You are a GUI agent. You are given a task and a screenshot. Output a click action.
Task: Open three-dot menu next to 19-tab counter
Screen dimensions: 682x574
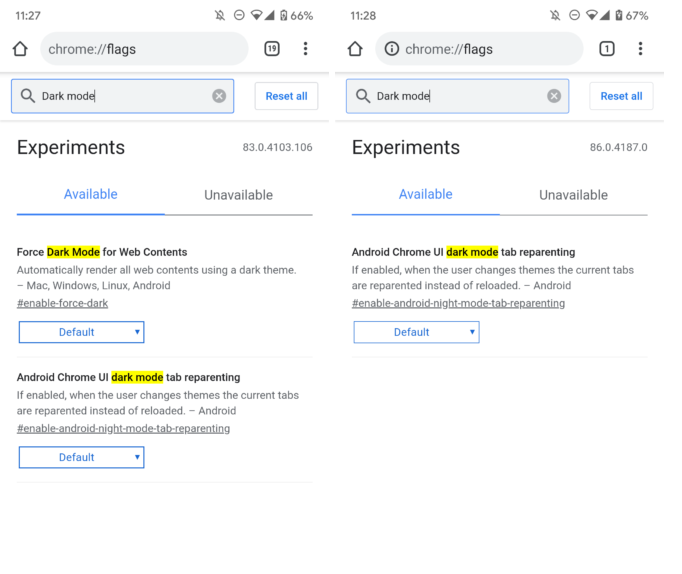point(305,49)
